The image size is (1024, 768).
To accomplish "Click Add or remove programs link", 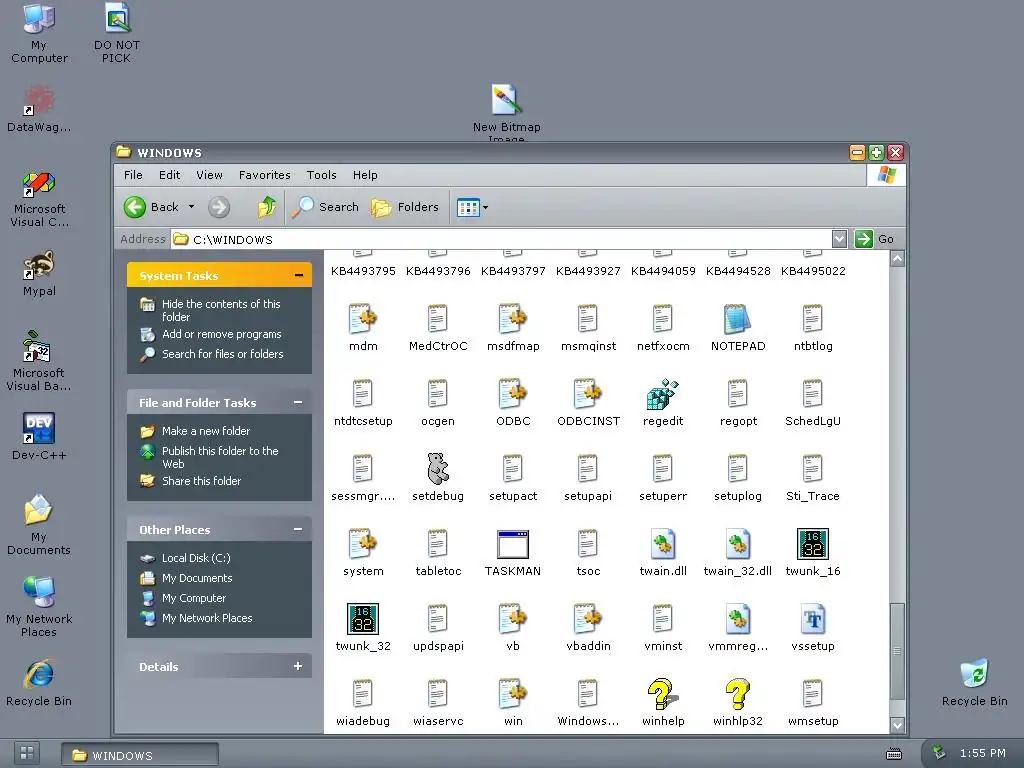I will pyautogui.click(x=221, y=334).
